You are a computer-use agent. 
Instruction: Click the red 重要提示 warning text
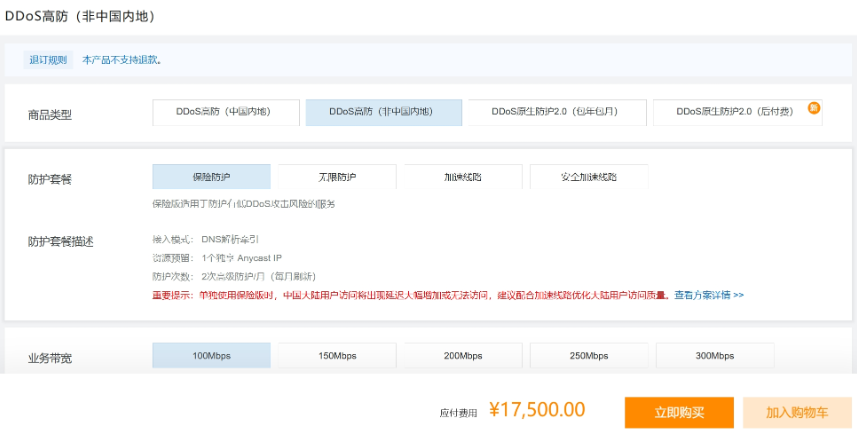point(411,295)
